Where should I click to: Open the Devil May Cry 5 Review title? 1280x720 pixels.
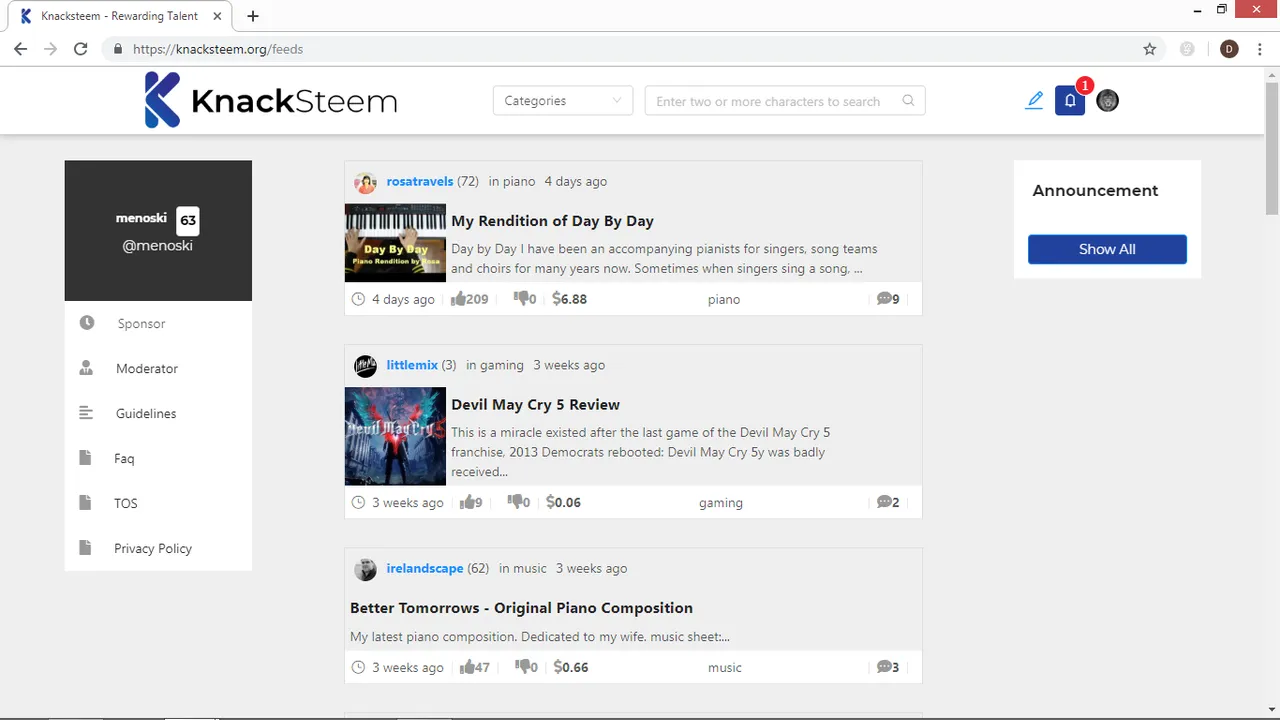click(x=535, y=404)
